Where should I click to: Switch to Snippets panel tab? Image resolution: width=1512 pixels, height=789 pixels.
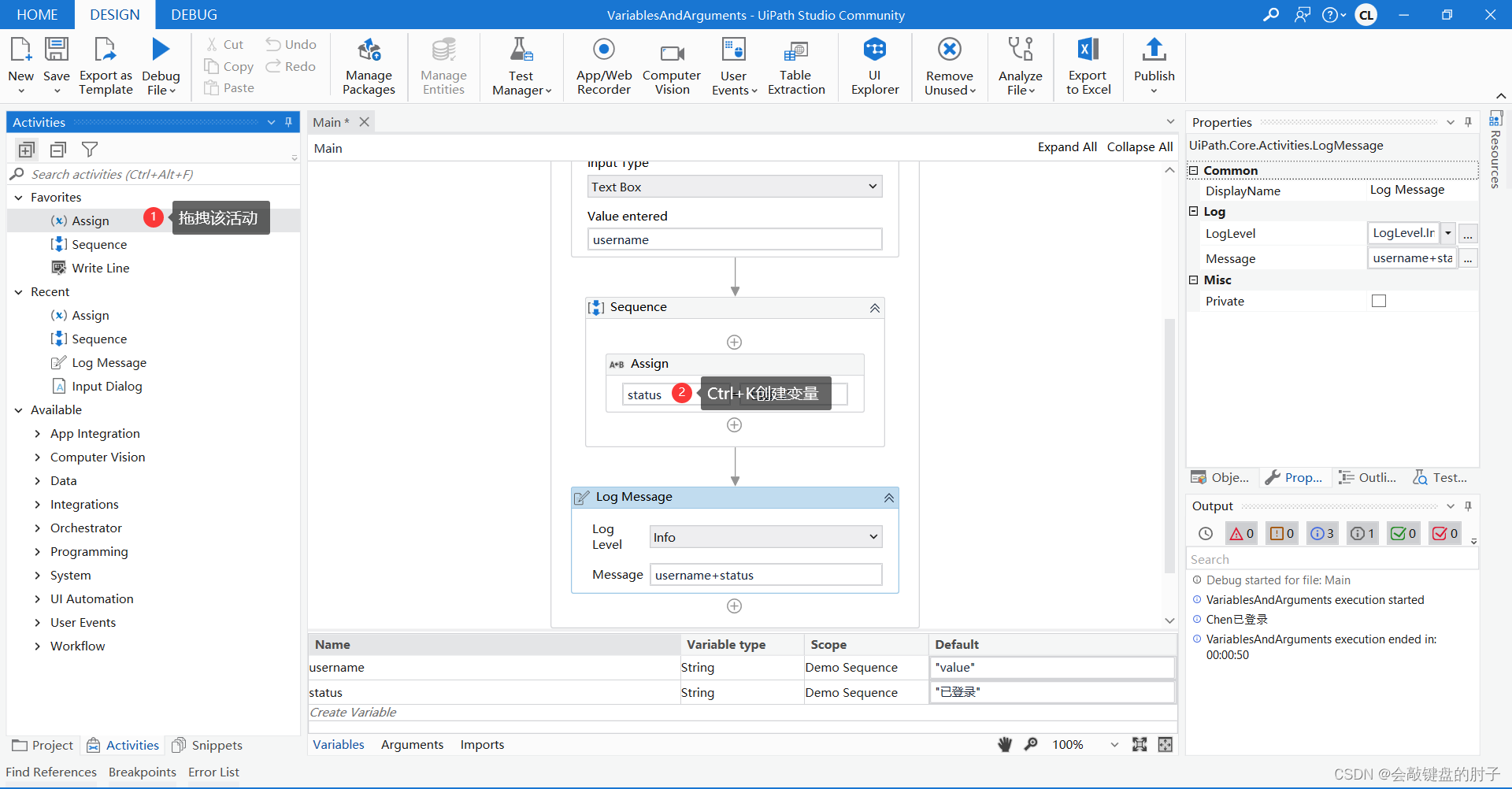tap(207, 746)
